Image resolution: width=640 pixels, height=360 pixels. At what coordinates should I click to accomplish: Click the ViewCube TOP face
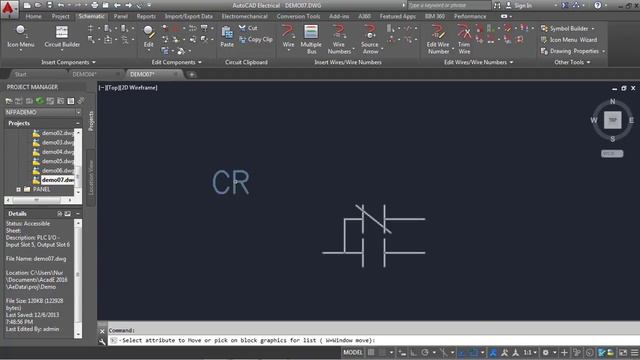click(x=612, y=120)
